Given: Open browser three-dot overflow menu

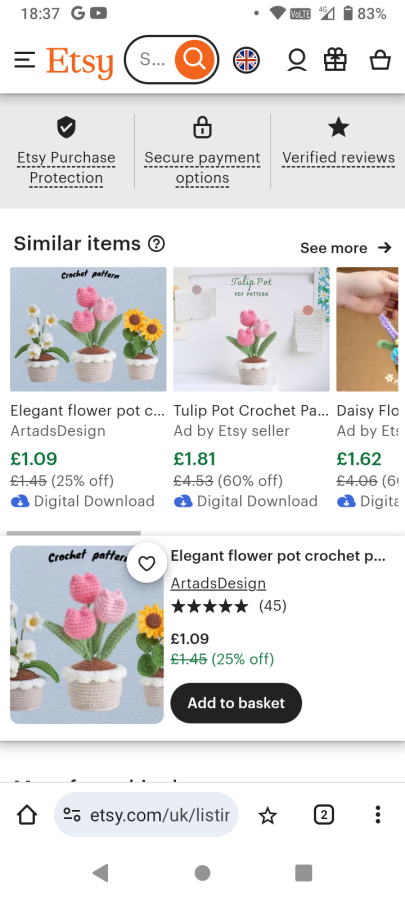Looking at the screenshot, I should pos(377,814).
